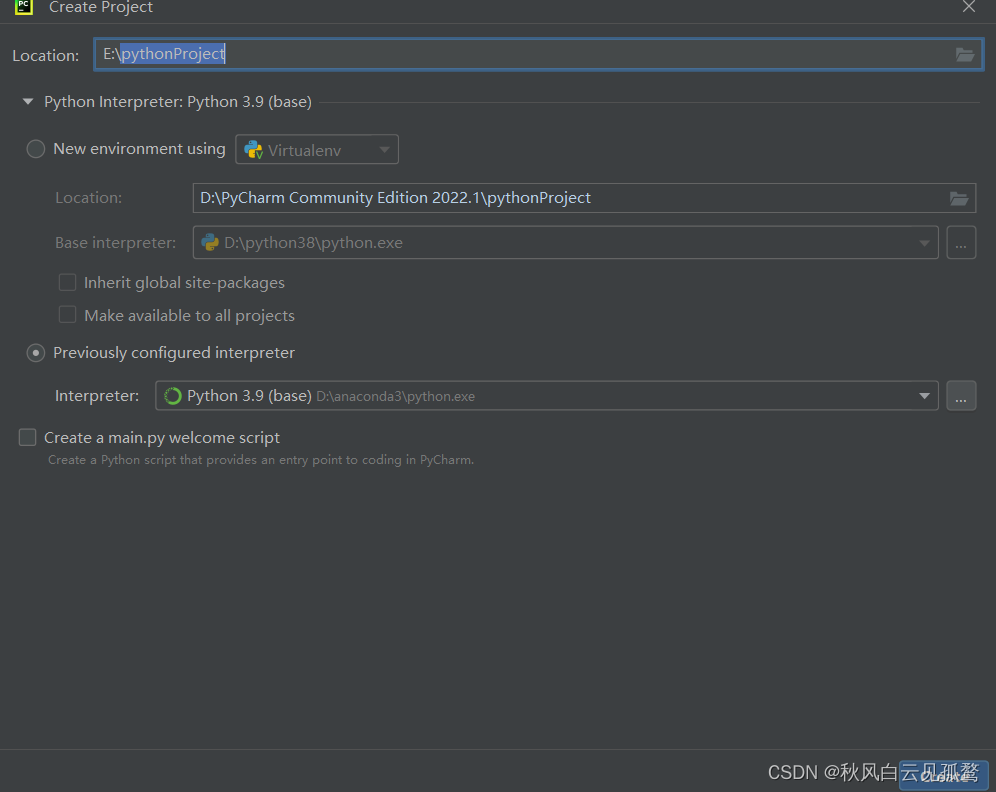Click the Create a main.py welcome script label
The image size is (996, 792).
(162, 438)
